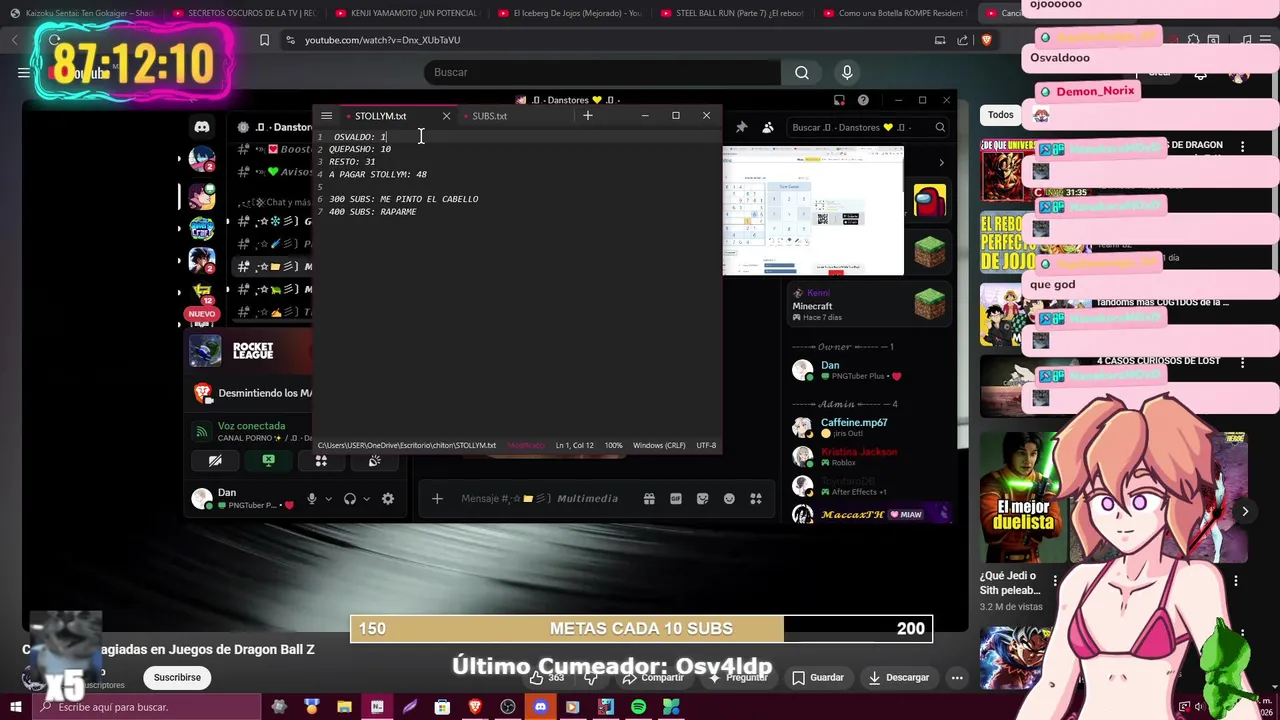Select member Kristina Jackson
This screenshot has height=720, width=1280.
pos(868,457)
